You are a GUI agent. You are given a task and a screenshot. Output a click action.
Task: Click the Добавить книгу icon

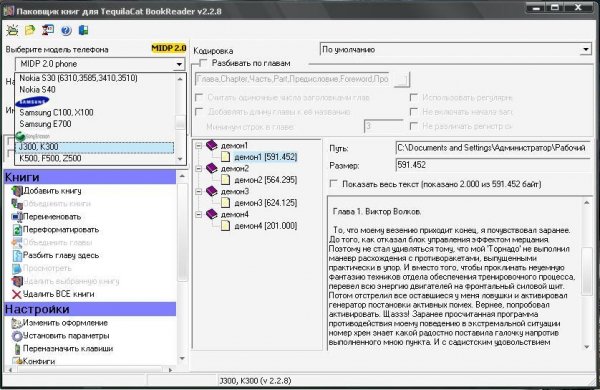(x=17, y=191)
